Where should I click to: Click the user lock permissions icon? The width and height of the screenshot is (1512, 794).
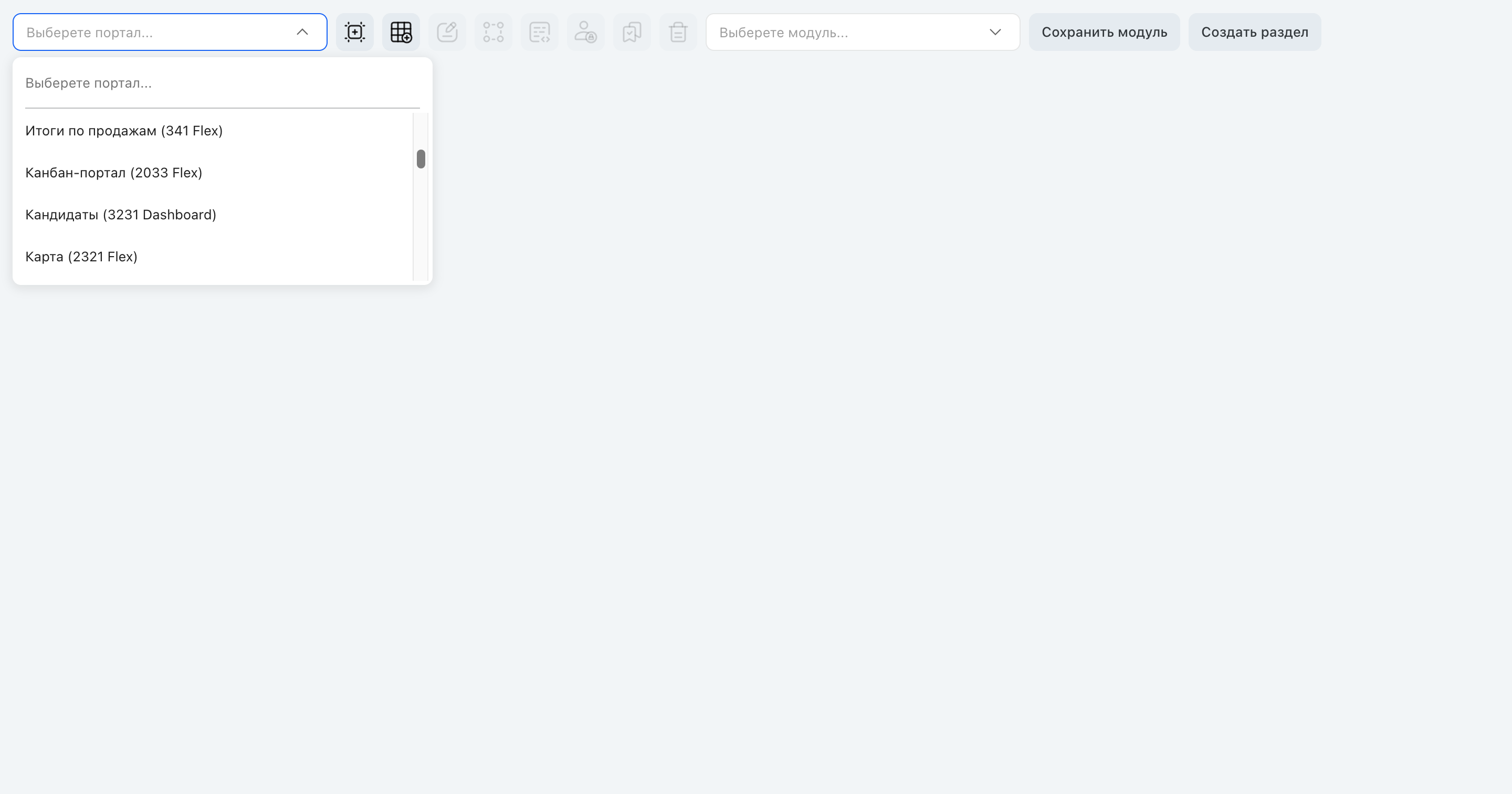point(586,31)
